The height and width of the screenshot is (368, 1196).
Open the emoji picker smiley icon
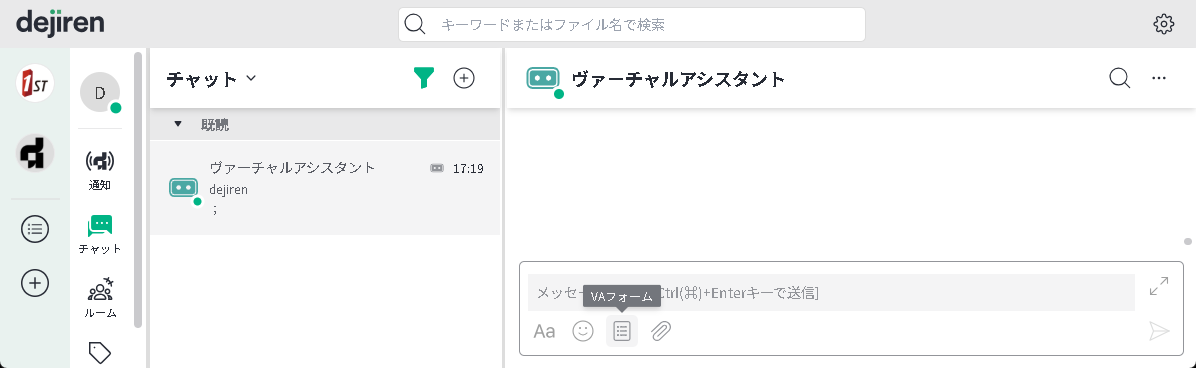click(x=583, y=331)
